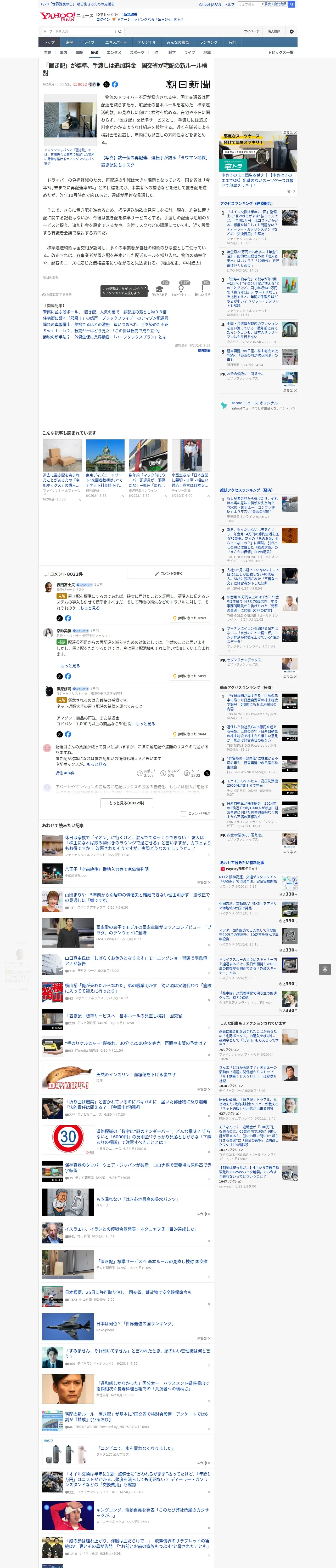Open the トップ tab
The height and width of the screenshot is (1568, 336).
(x=49, y=43)
